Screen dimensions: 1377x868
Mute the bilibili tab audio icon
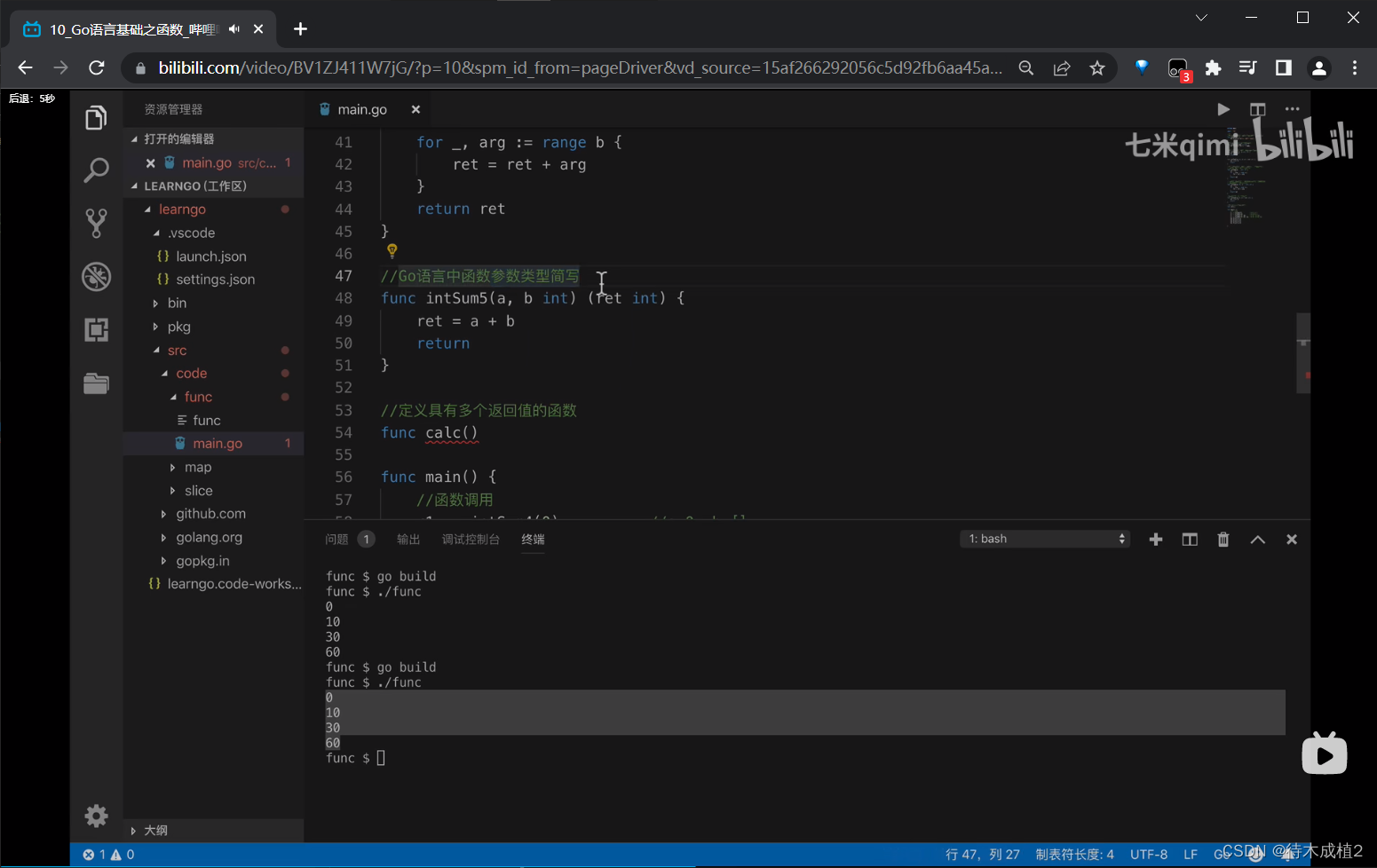point(234,29)
